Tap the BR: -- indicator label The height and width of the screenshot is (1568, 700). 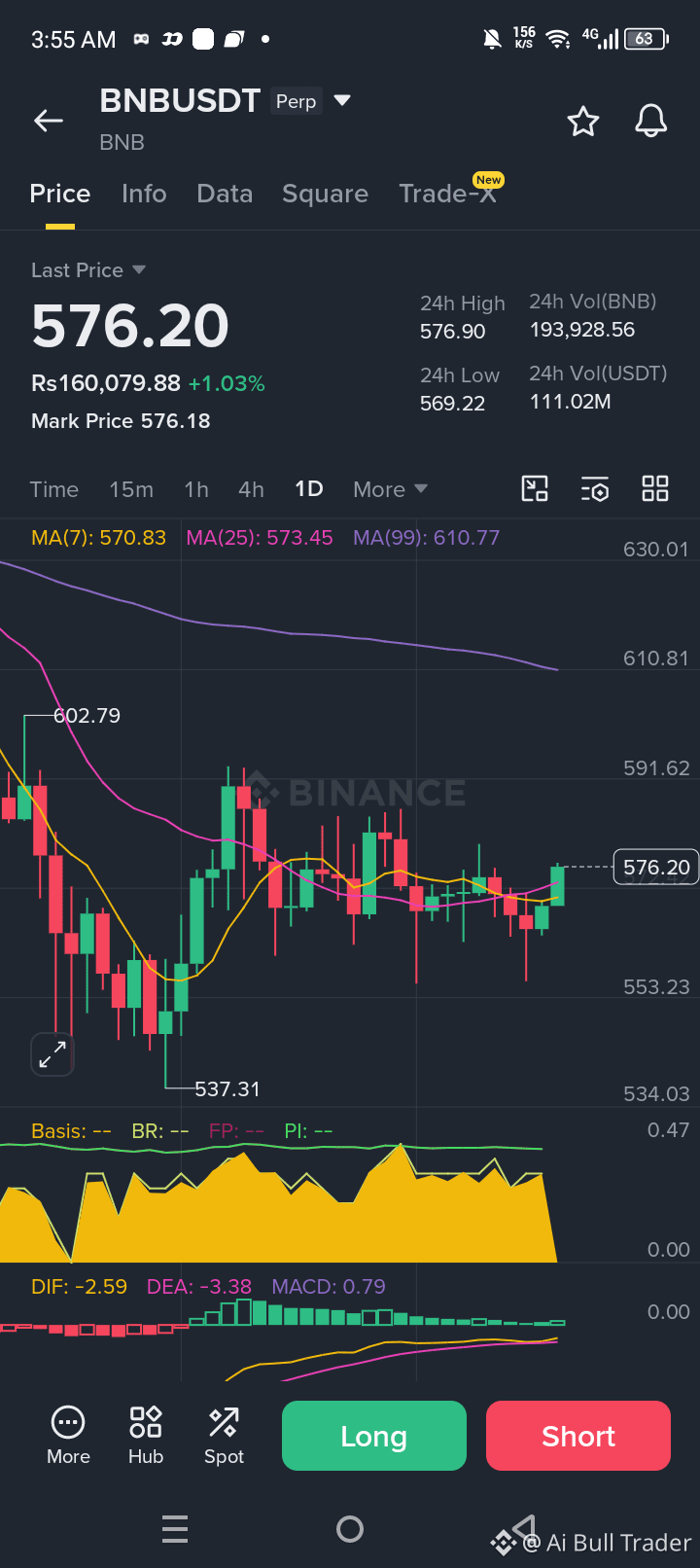pos(160,1131)
